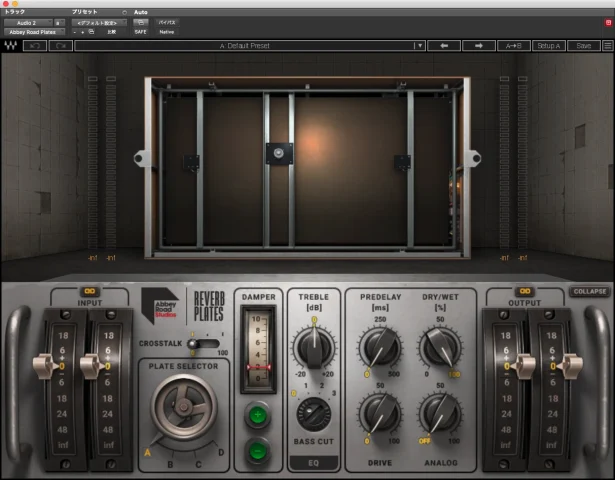
Task: Open the preset list dropdown arrow
Action: click(x=420, y=45)
